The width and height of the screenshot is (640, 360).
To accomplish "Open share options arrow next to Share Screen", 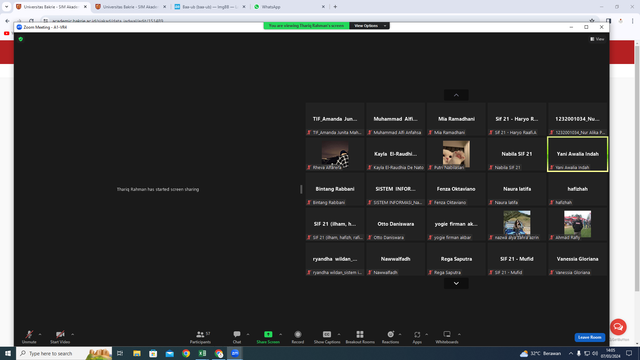I will point(280,334).
